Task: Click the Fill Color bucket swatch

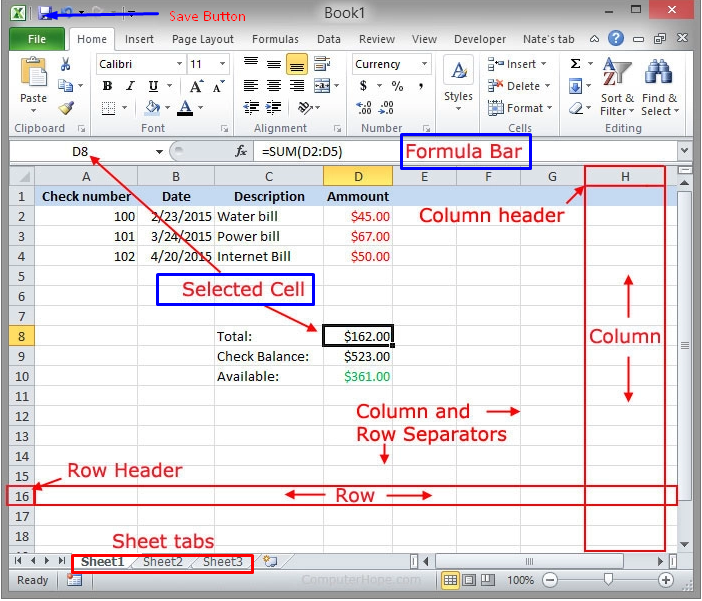Action: coord(153,108)
